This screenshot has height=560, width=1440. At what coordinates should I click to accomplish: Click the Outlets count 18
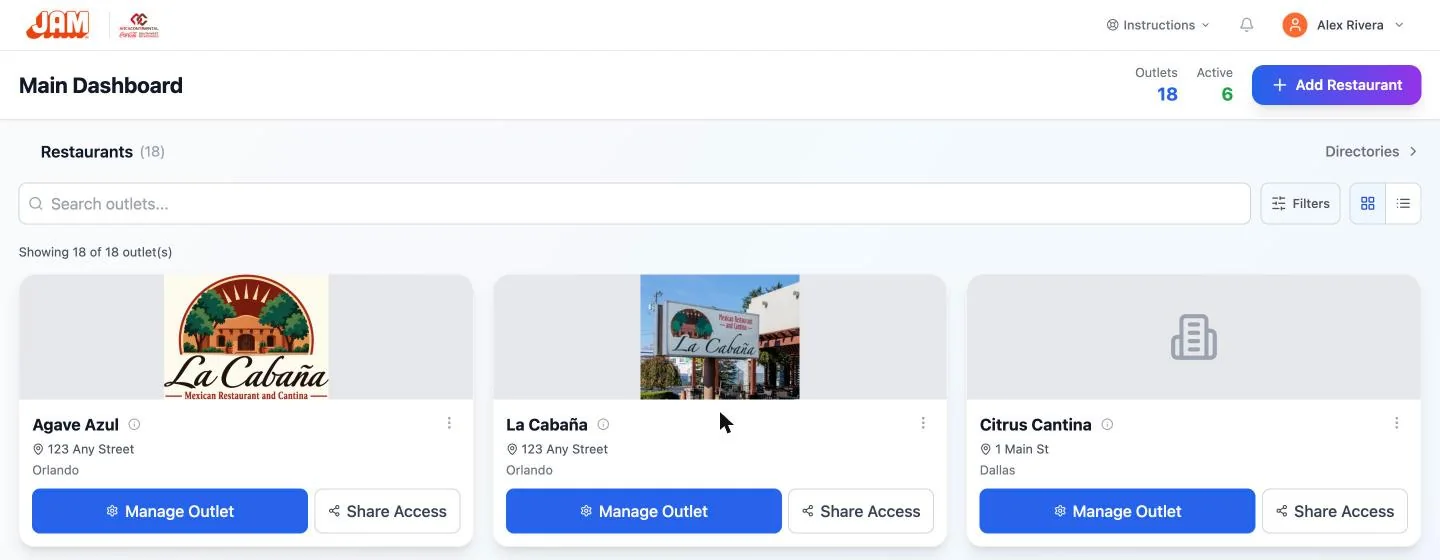pyautogui.click(x=1167, y=95)
